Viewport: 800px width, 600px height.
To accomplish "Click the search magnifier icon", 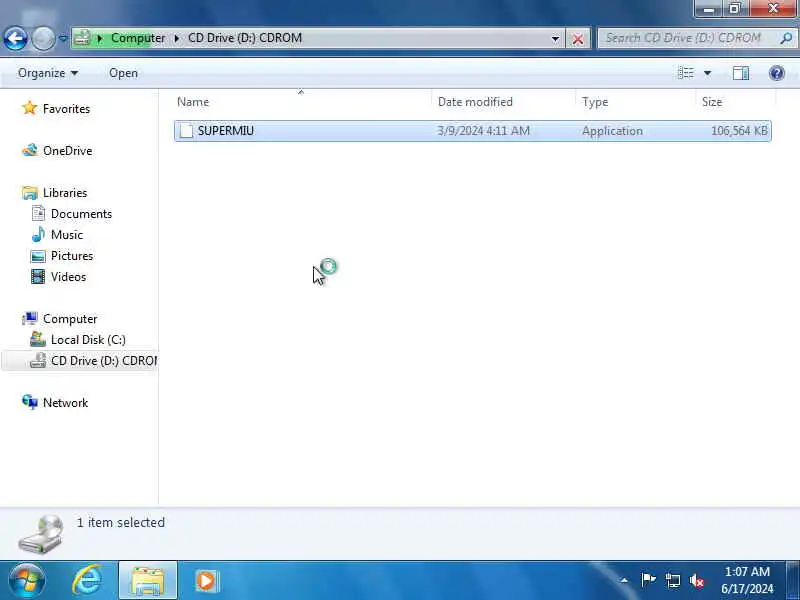I will (x=786, y=38).
